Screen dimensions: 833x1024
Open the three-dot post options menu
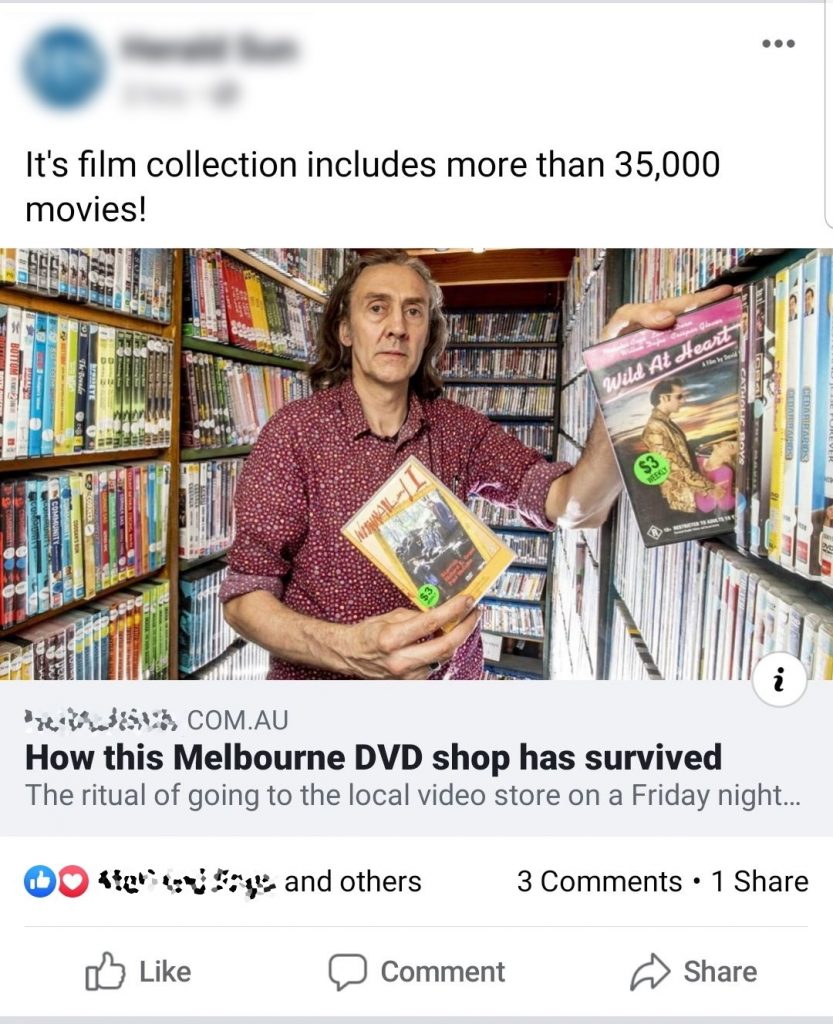click(778, 44)
